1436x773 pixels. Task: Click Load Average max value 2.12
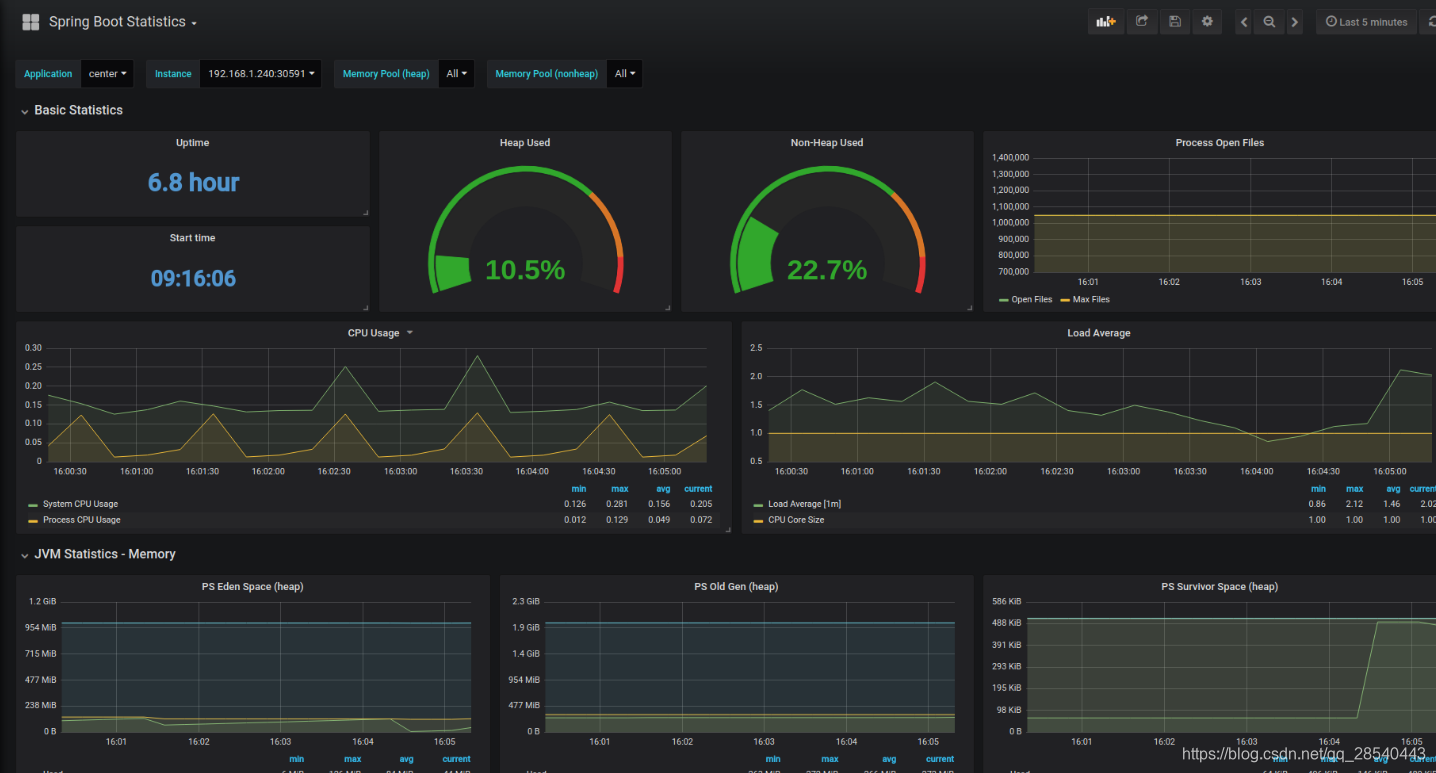pos(1354,504)
